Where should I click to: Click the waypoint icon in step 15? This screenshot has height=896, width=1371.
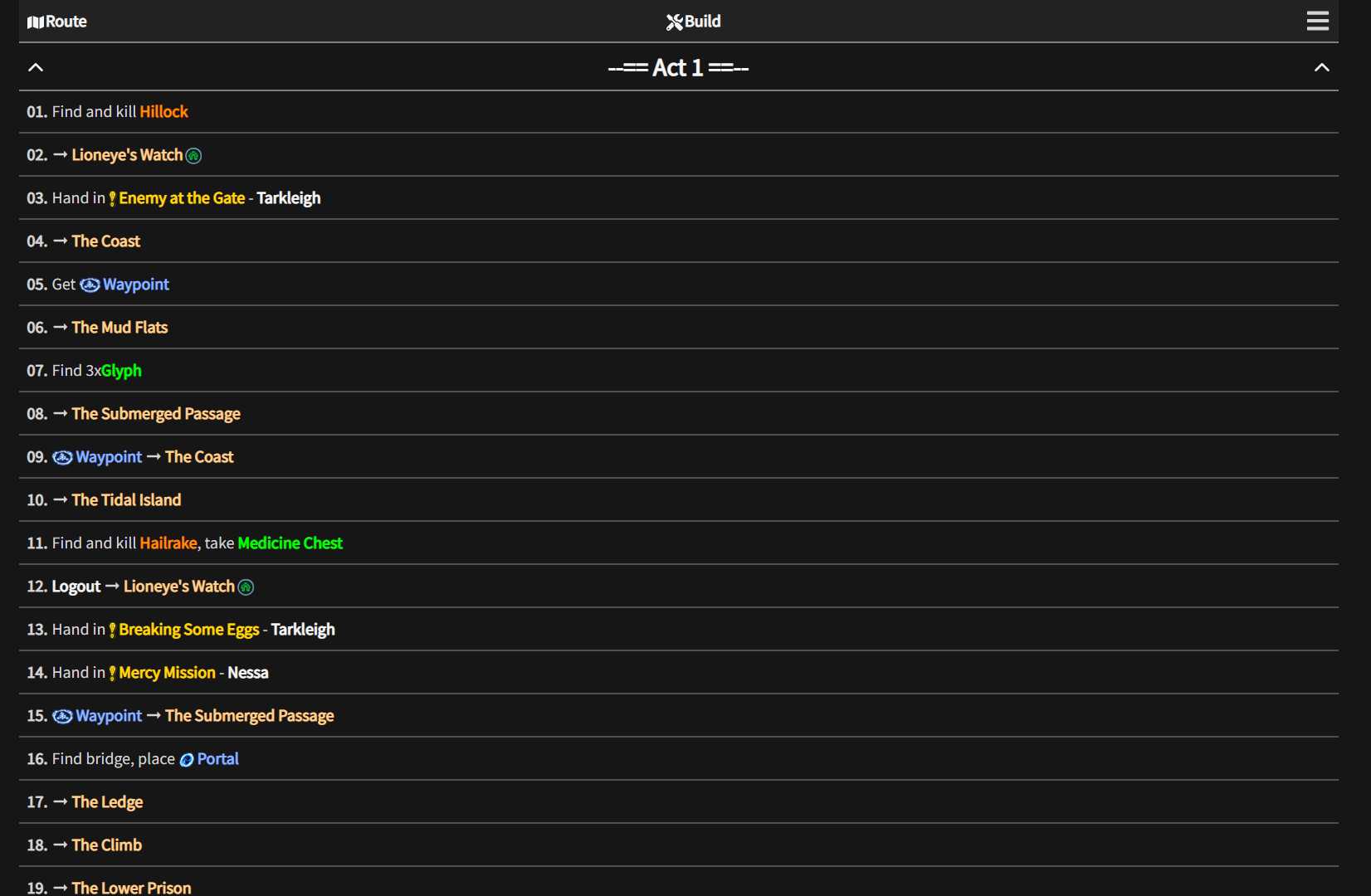pyautogui.click(x=62, y=717)
